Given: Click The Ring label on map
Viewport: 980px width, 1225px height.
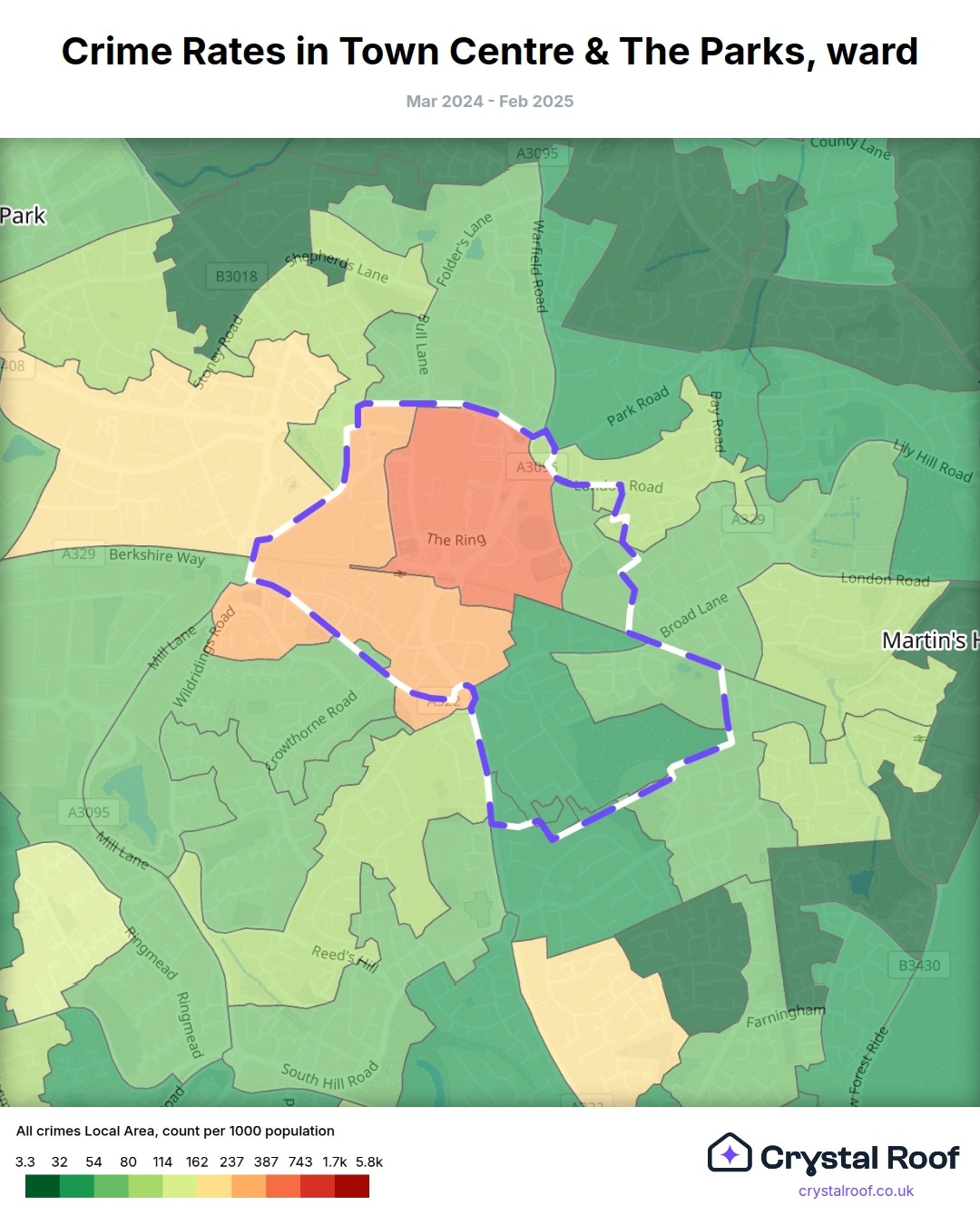Looking at the screenshot, I should coord(456,539).
